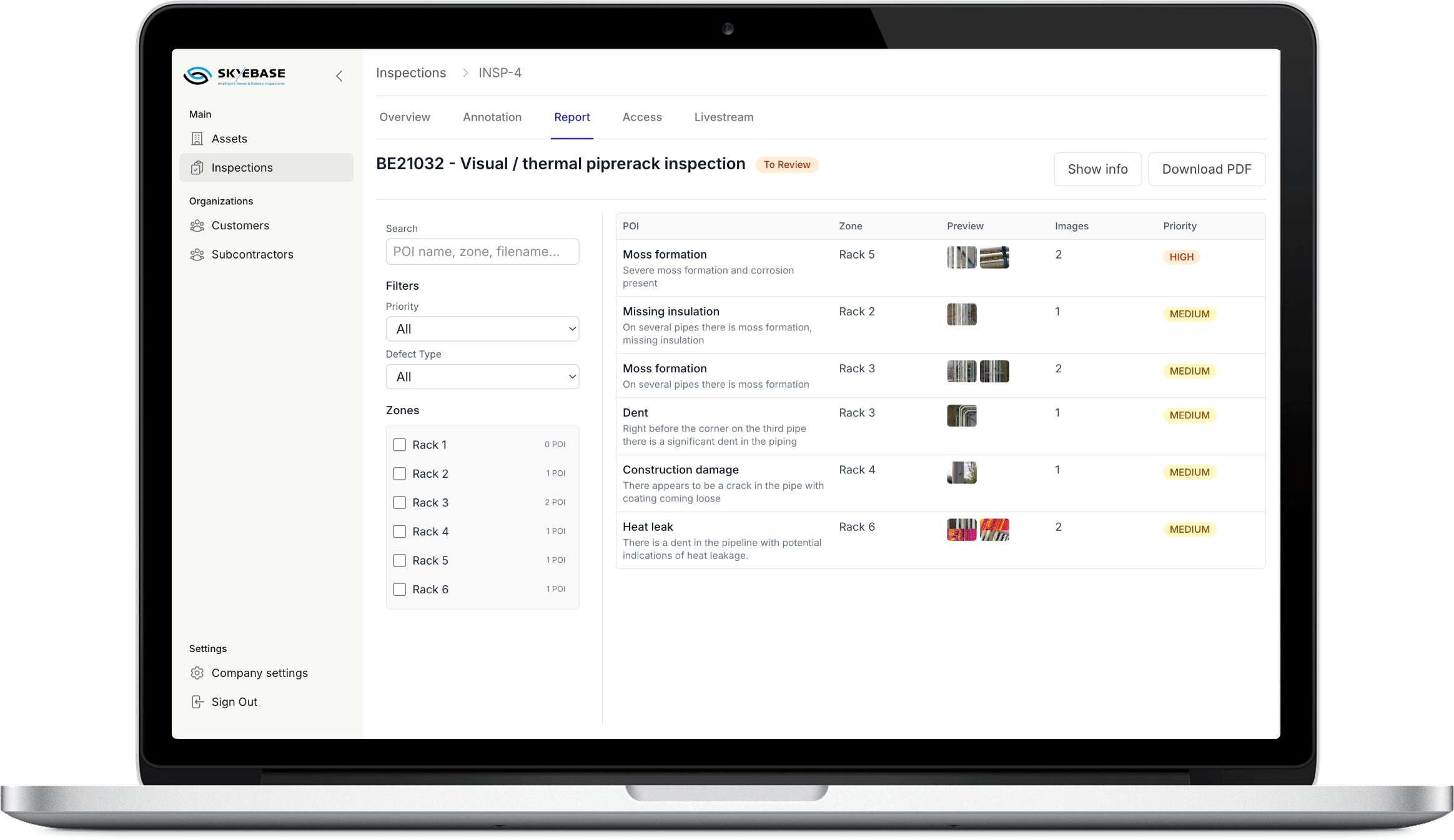Image resolution: width=1454 pixels, height=840 pixels.
Task: Click the Inspections clipboard icon
Action: pos(197,167)
